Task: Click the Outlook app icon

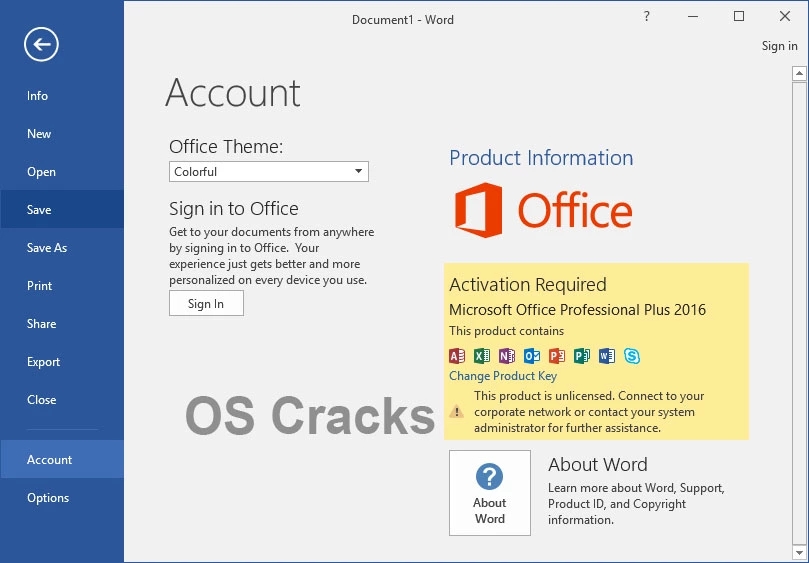Action: (x=532, y=356)
